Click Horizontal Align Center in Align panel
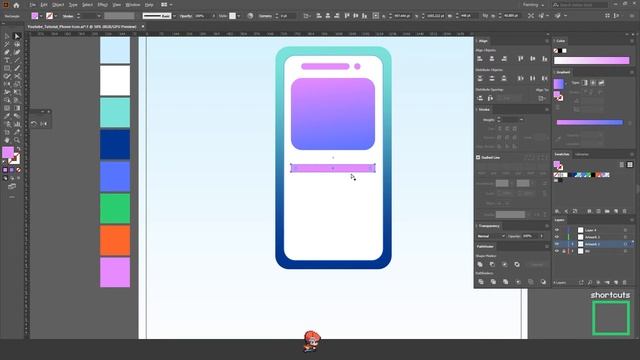This screenshot has width=640, height=360. point(492,59)
